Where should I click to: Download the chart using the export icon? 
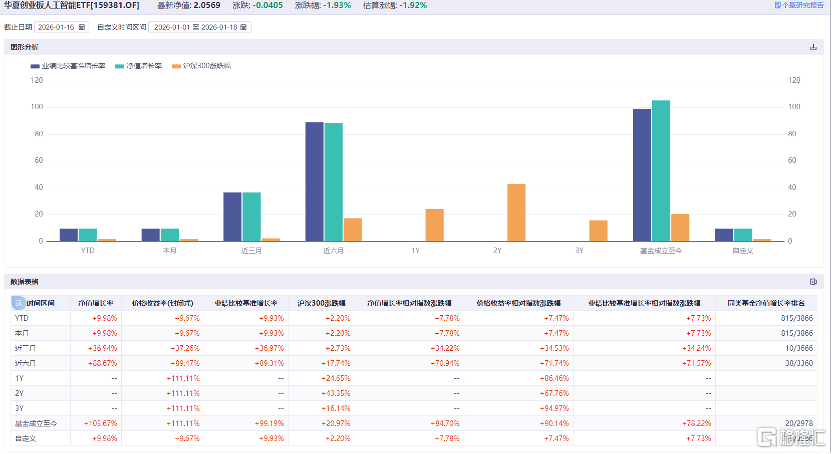click(813, 47)
